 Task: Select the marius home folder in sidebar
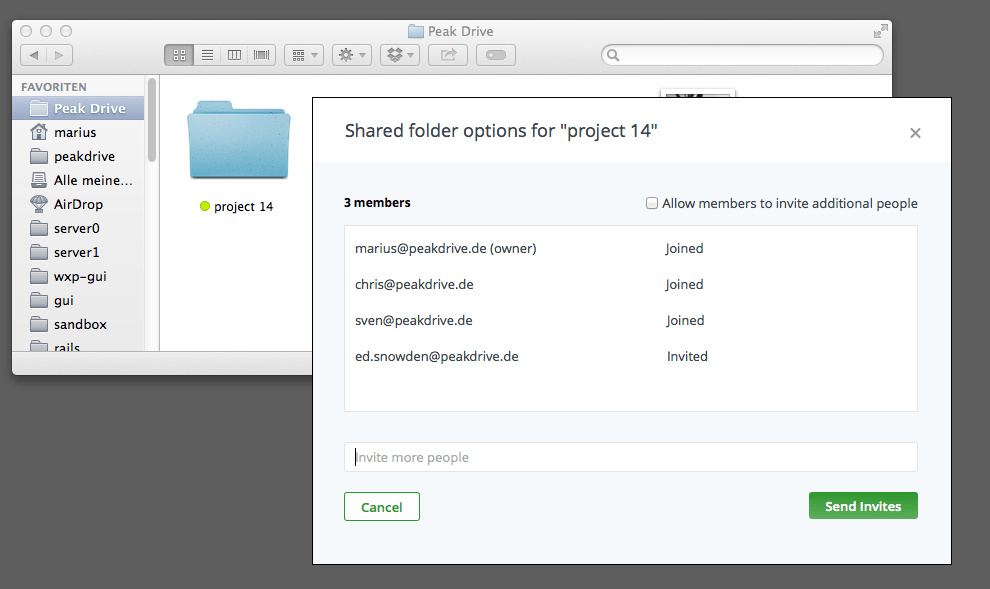click(x=75, y=132)
